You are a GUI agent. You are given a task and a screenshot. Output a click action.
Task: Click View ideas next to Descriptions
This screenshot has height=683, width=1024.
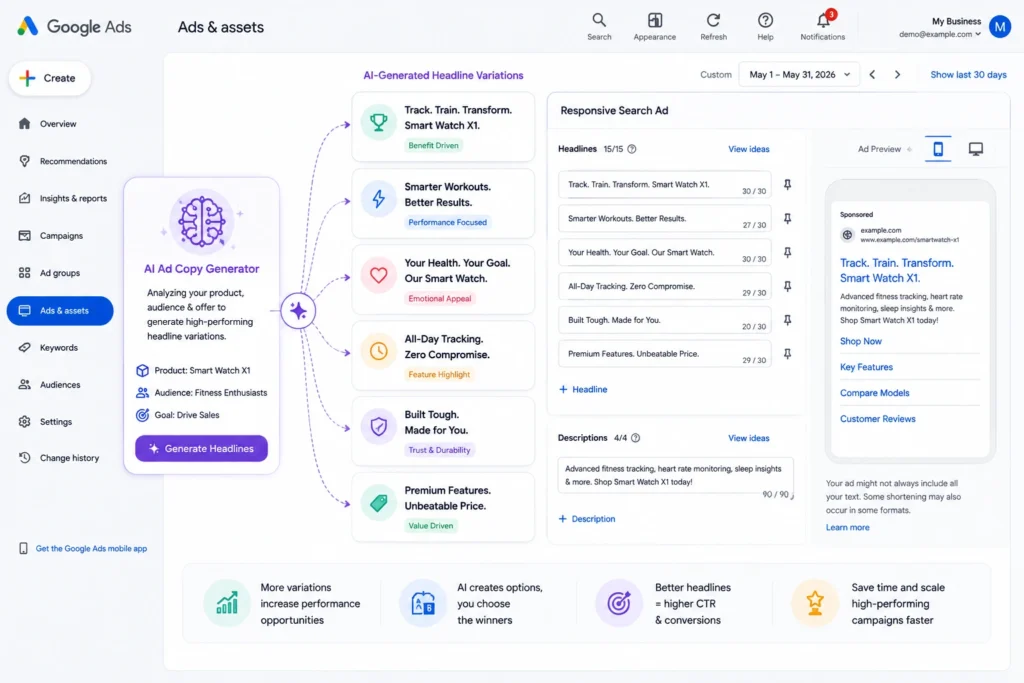pyautogui.click(x=748, y=438)
